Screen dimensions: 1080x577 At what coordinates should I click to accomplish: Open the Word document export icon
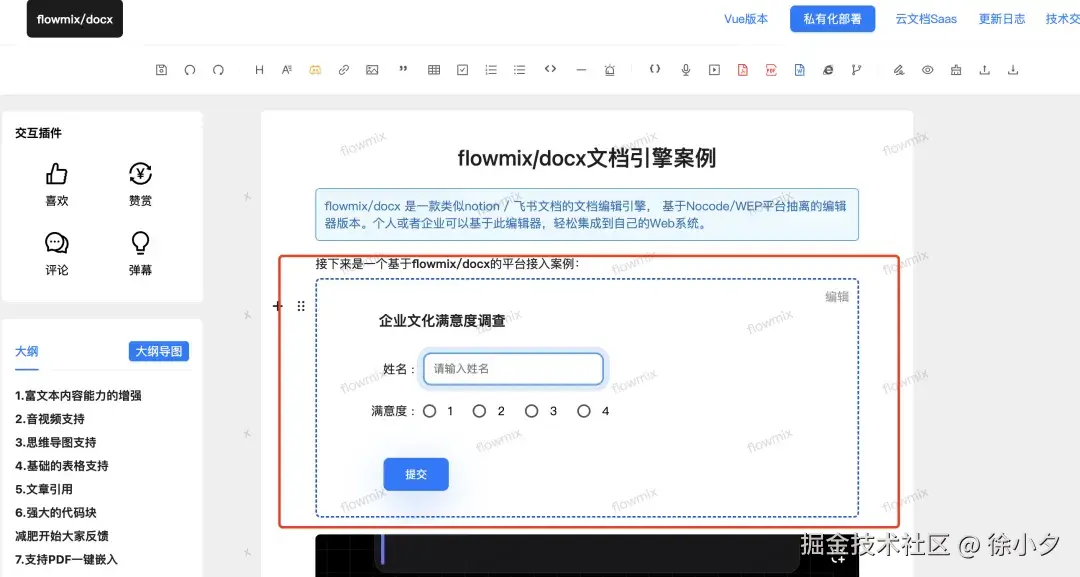[798, 69]
